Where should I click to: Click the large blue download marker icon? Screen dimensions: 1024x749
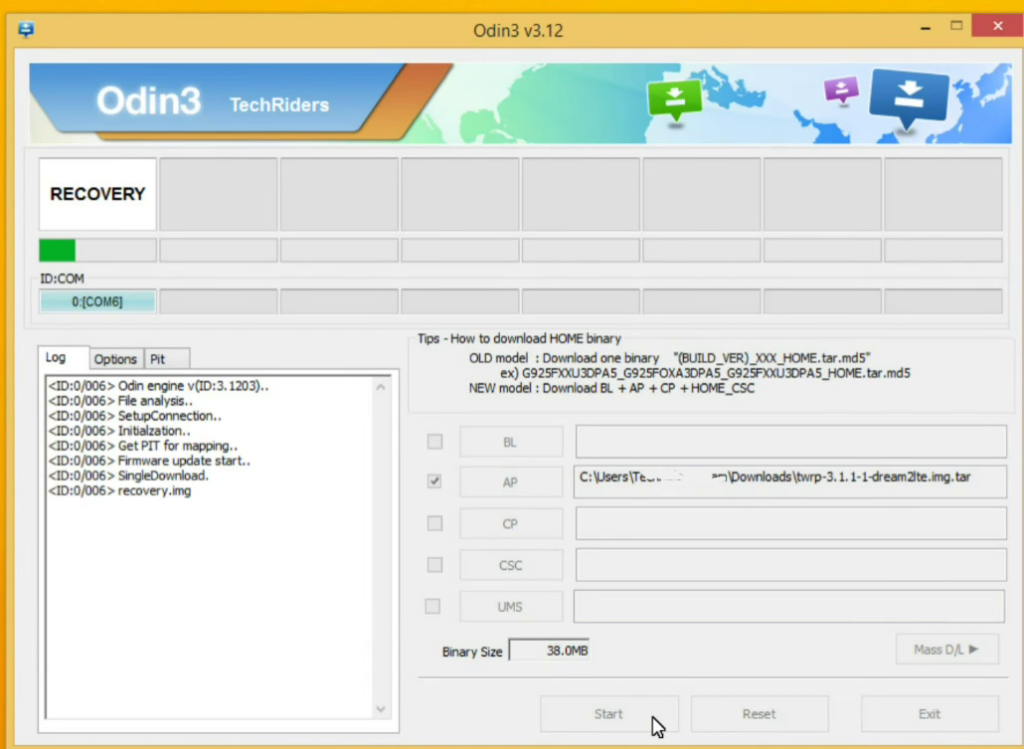click(908, 99)
